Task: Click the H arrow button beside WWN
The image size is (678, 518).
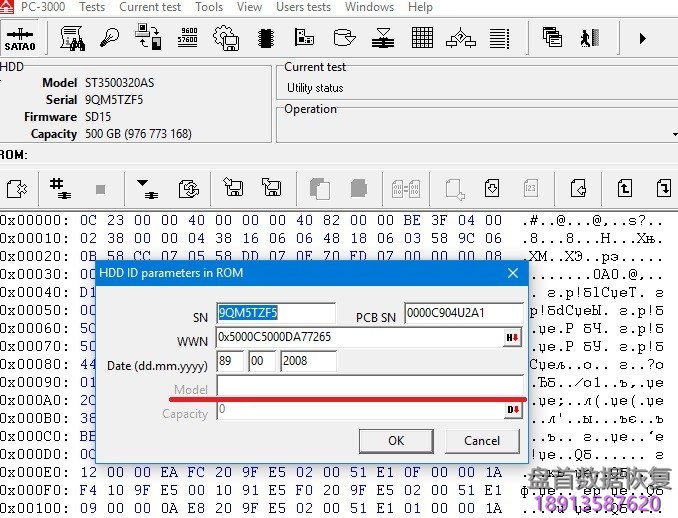Action: [x=512, y=337]
